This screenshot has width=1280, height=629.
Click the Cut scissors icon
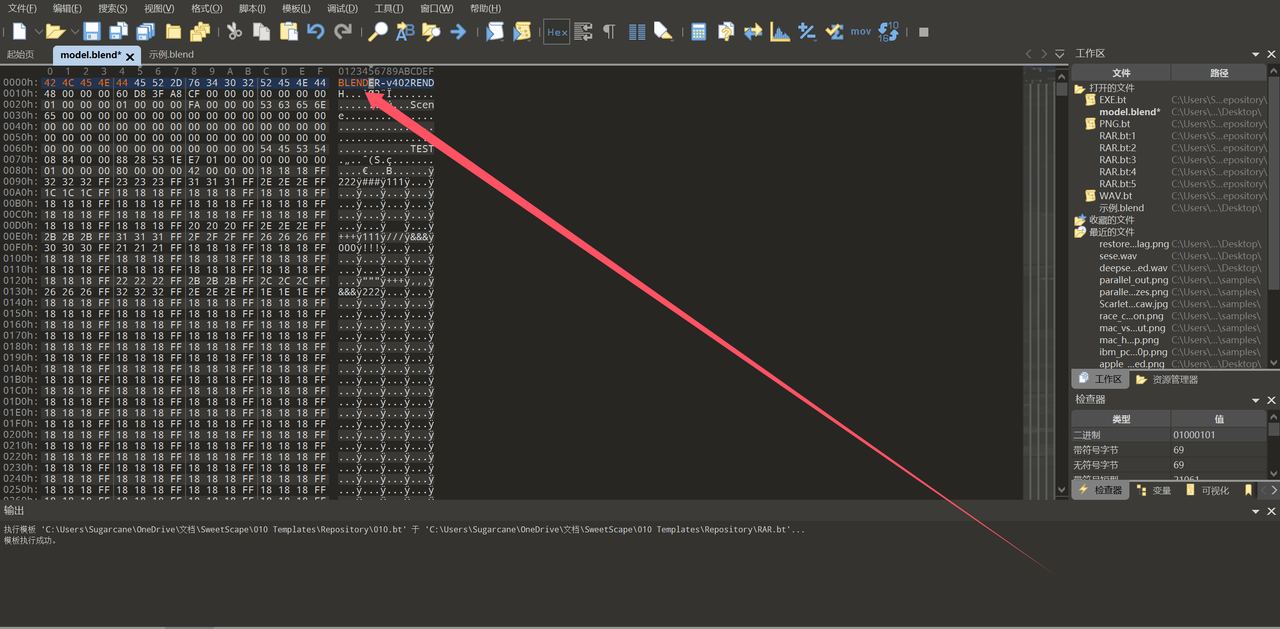(234, 32)
